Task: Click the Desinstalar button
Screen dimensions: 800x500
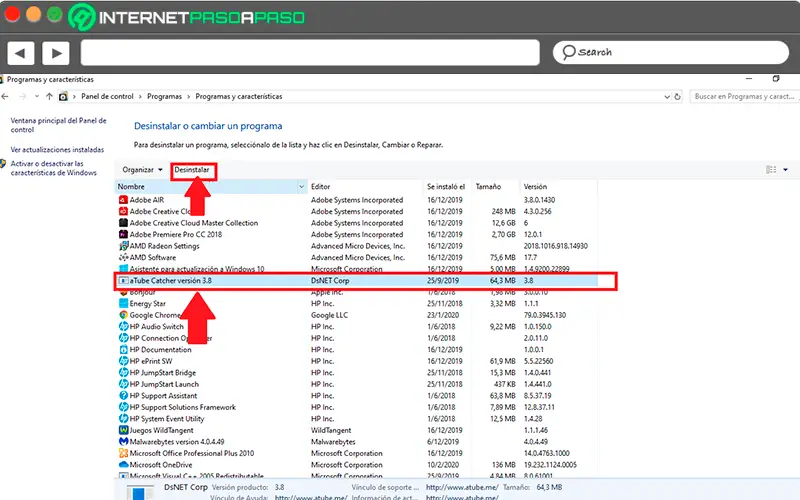Action: coord(192,170)
